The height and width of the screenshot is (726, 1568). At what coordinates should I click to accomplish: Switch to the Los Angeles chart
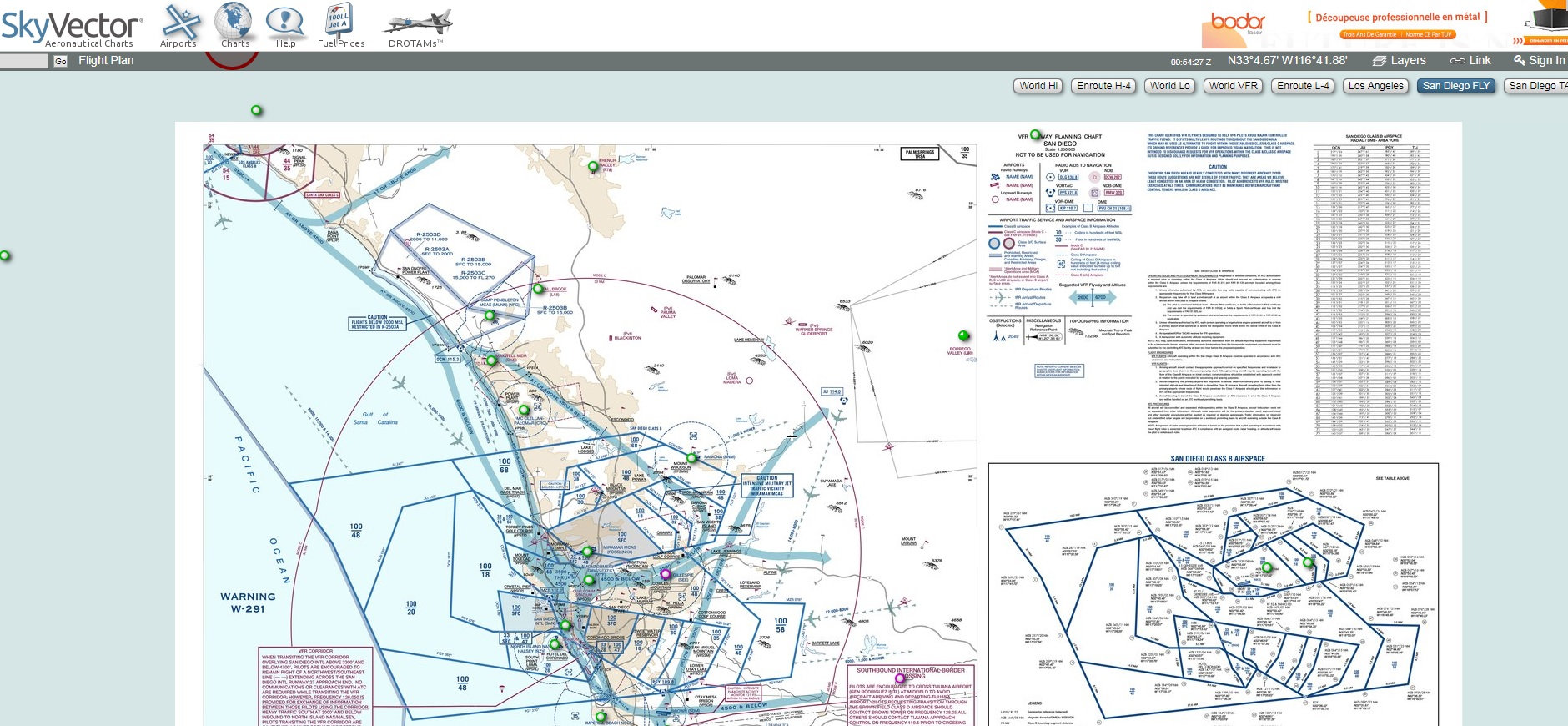point(1376,86)
